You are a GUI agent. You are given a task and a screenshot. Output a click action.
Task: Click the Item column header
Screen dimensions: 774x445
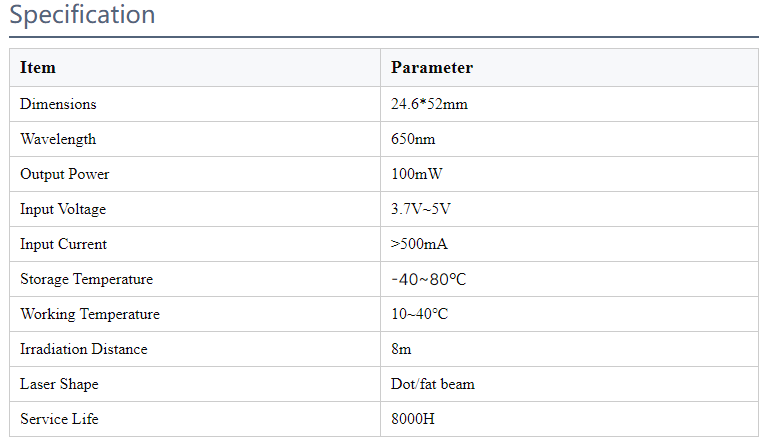coord(38,68)
